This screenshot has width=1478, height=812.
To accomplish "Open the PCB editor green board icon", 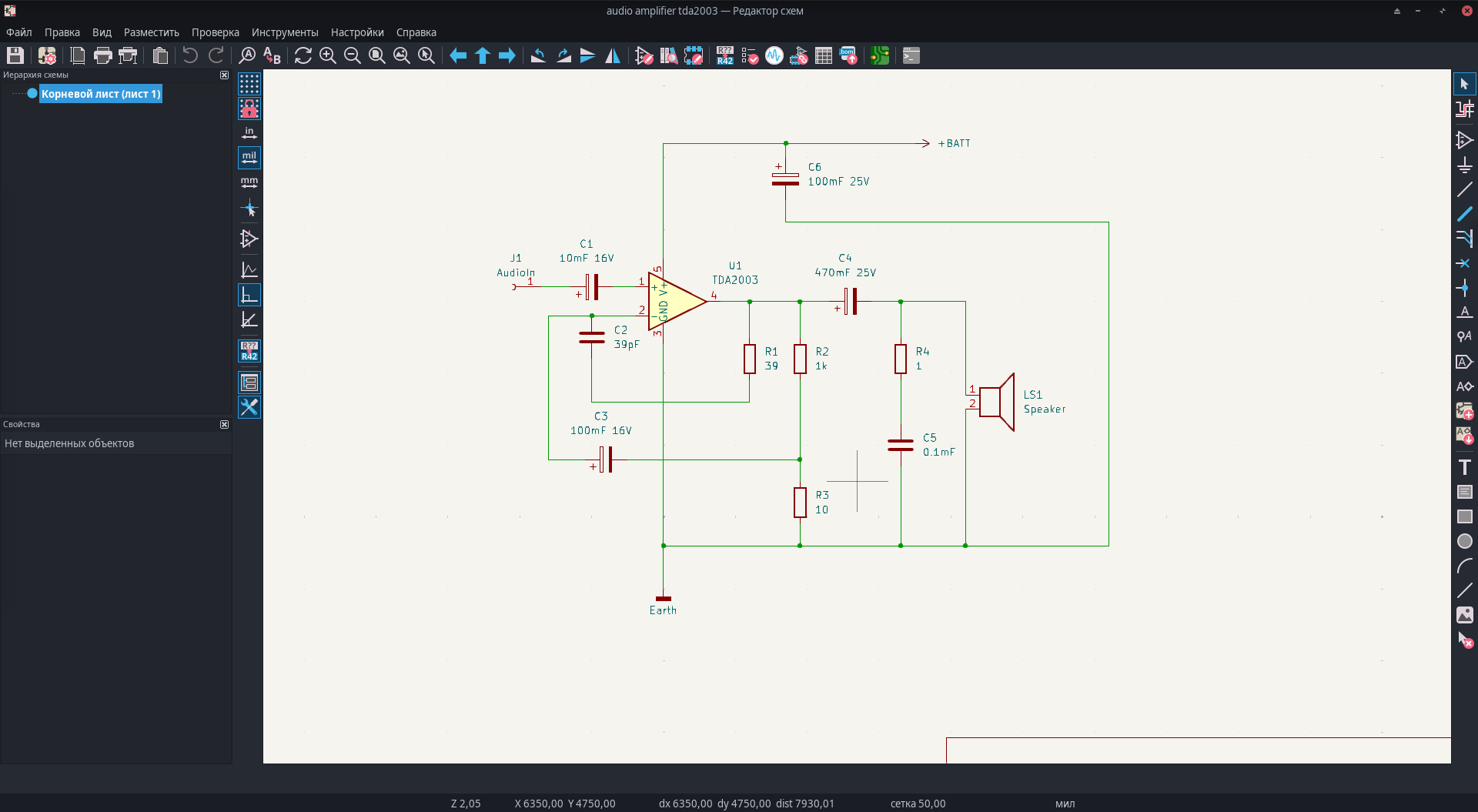I will coord(880,55).
